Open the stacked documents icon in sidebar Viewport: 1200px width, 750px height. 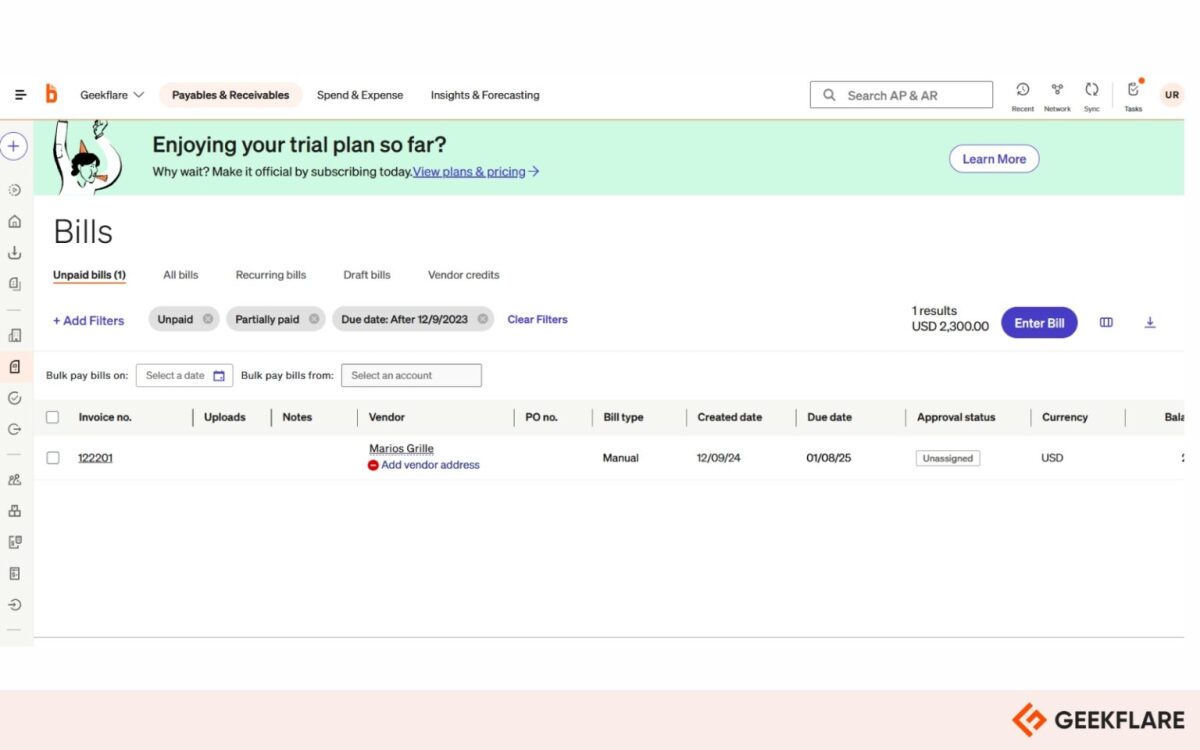click(14, 284)
